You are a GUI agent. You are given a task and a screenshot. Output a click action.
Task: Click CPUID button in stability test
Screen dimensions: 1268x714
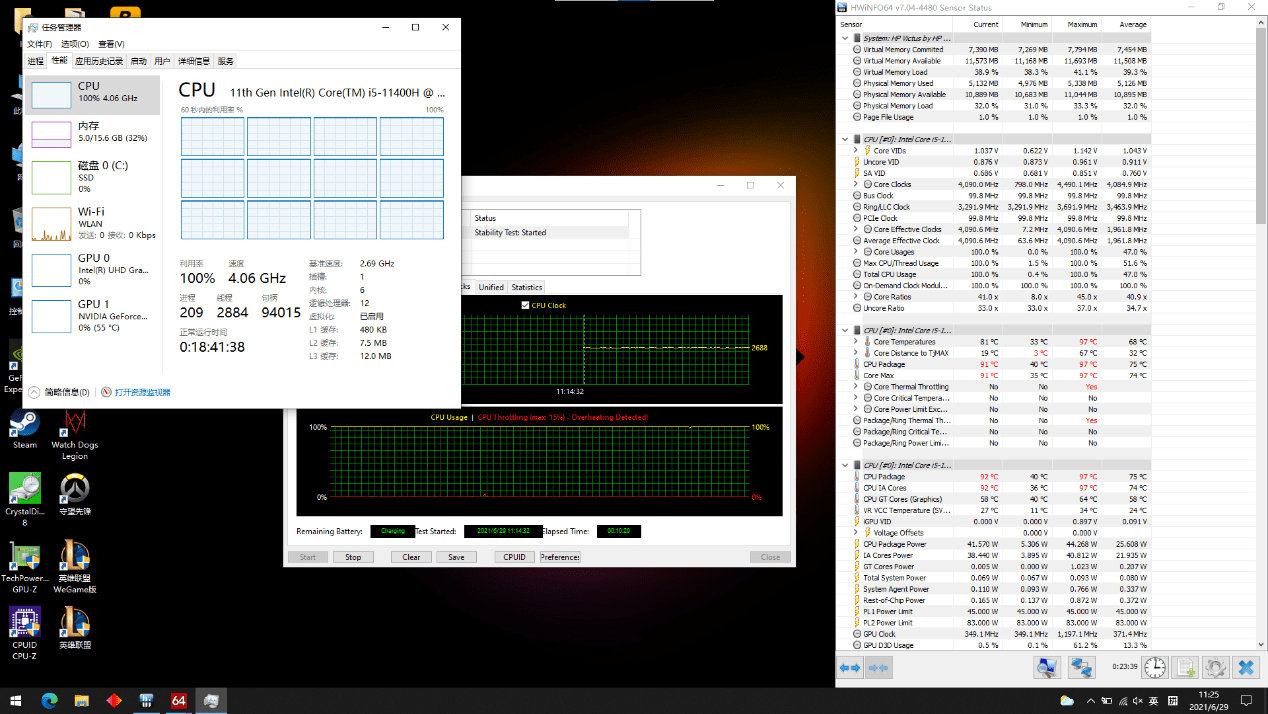[514, 557]
